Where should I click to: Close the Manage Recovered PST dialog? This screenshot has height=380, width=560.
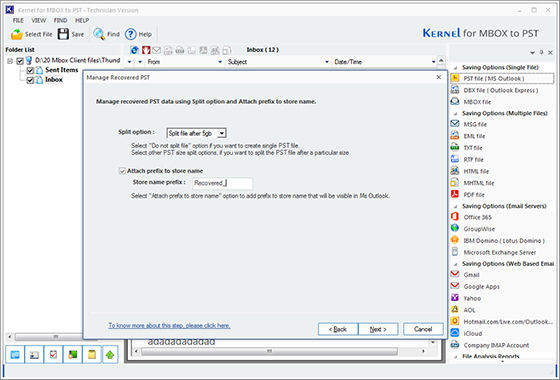439,77
